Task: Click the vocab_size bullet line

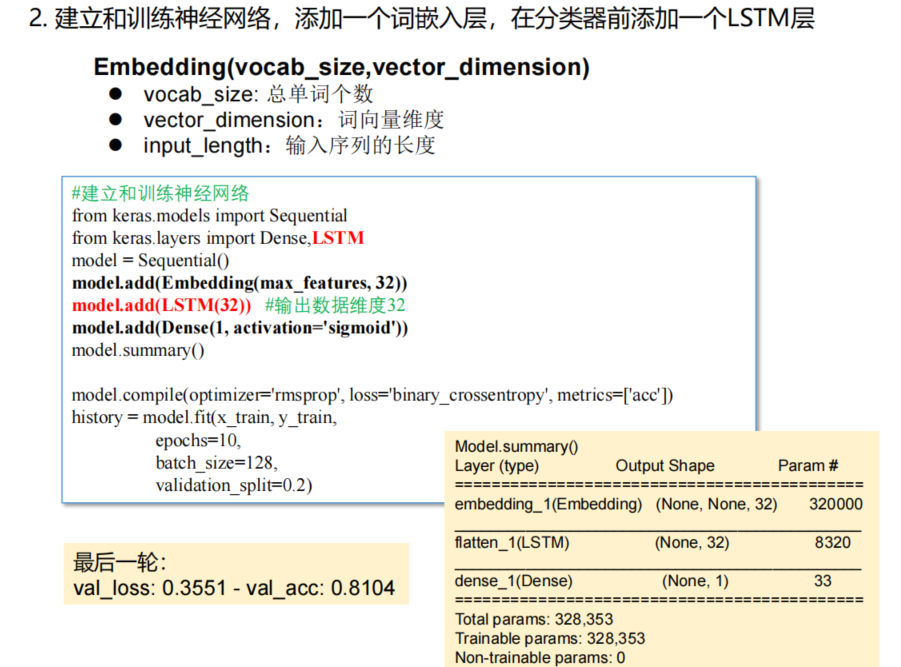Action: pyautogui.click(x=258, y=94)
